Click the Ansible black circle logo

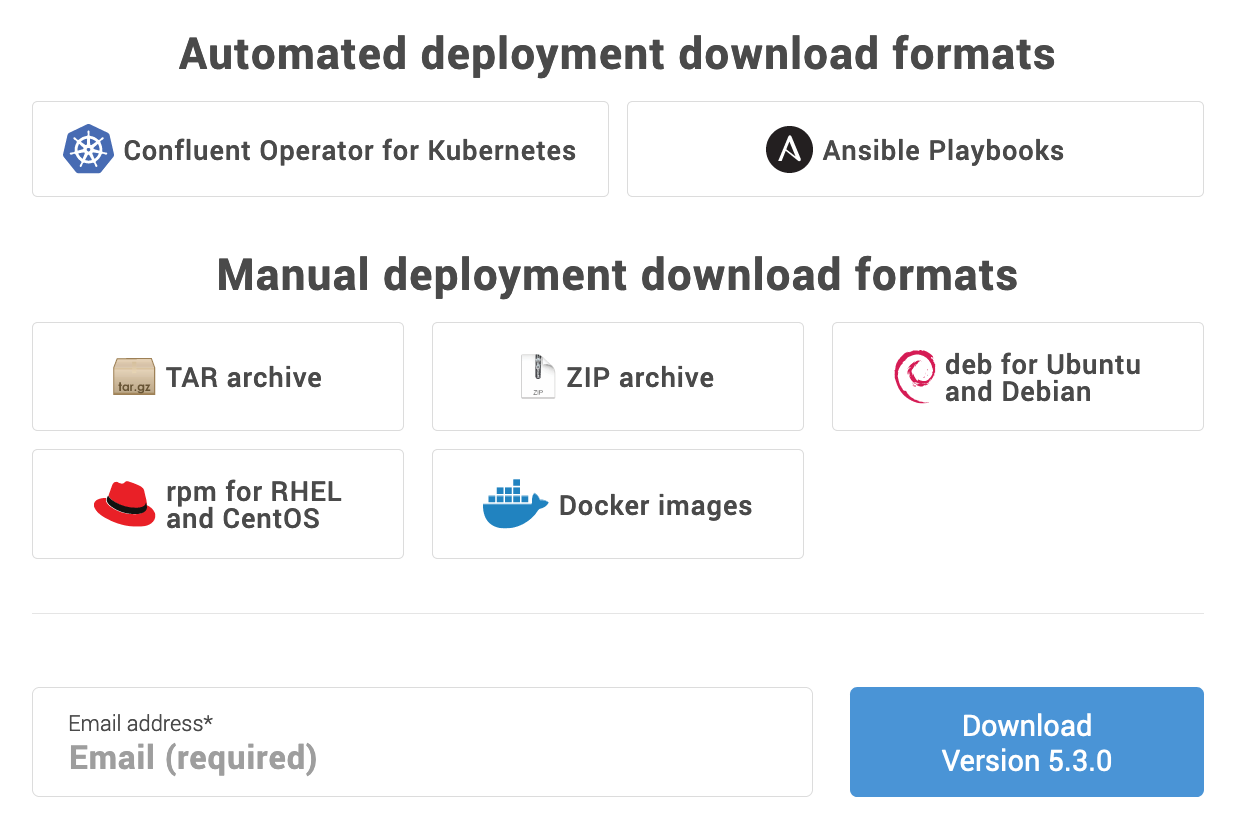tap(789, 150)
